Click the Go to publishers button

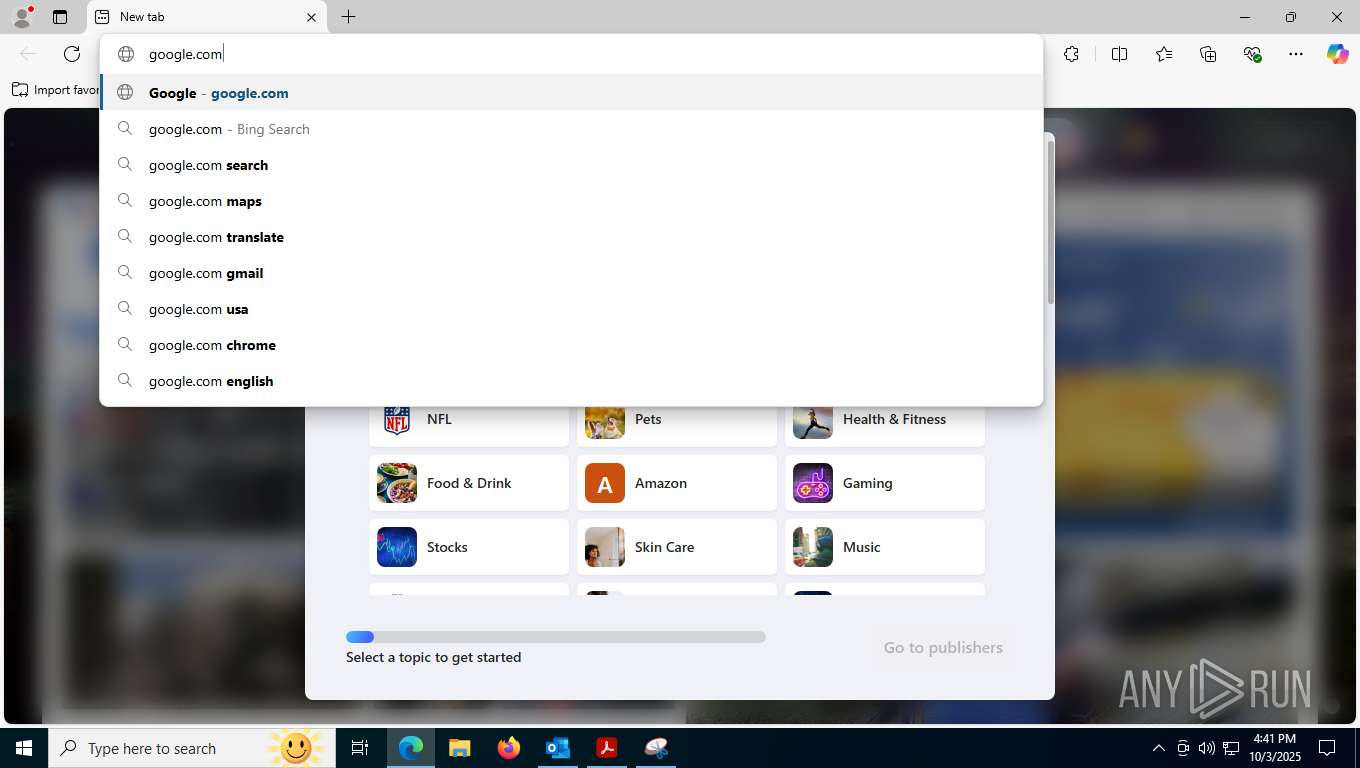click(x=943, y=648)
